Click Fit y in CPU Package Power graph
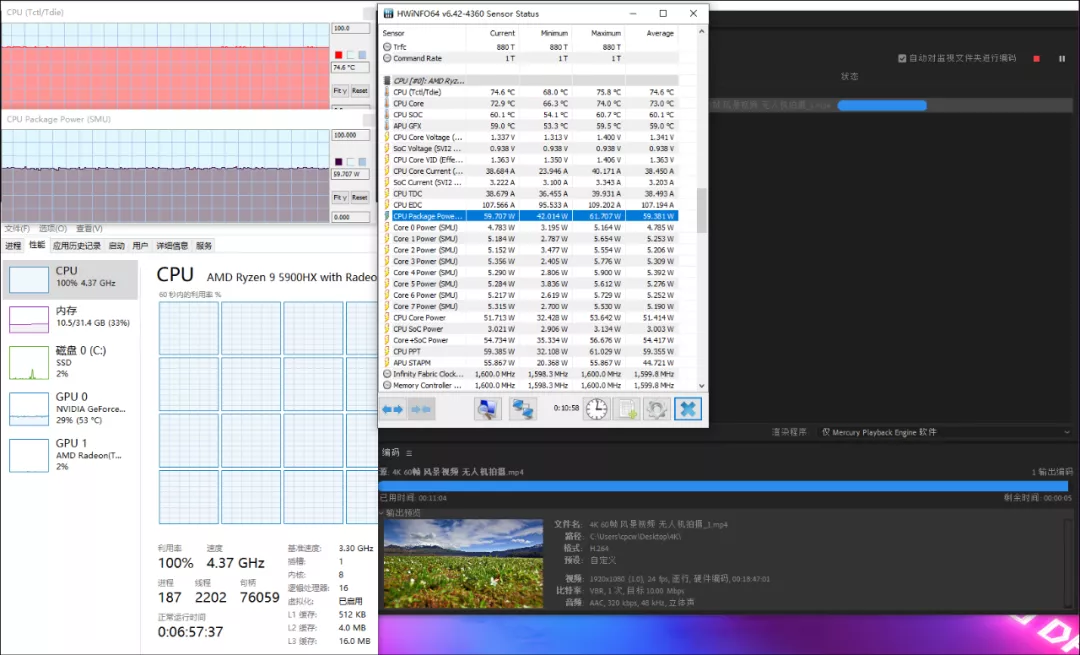The width and height of the screenshot is (1080, 655). [340, 198]
